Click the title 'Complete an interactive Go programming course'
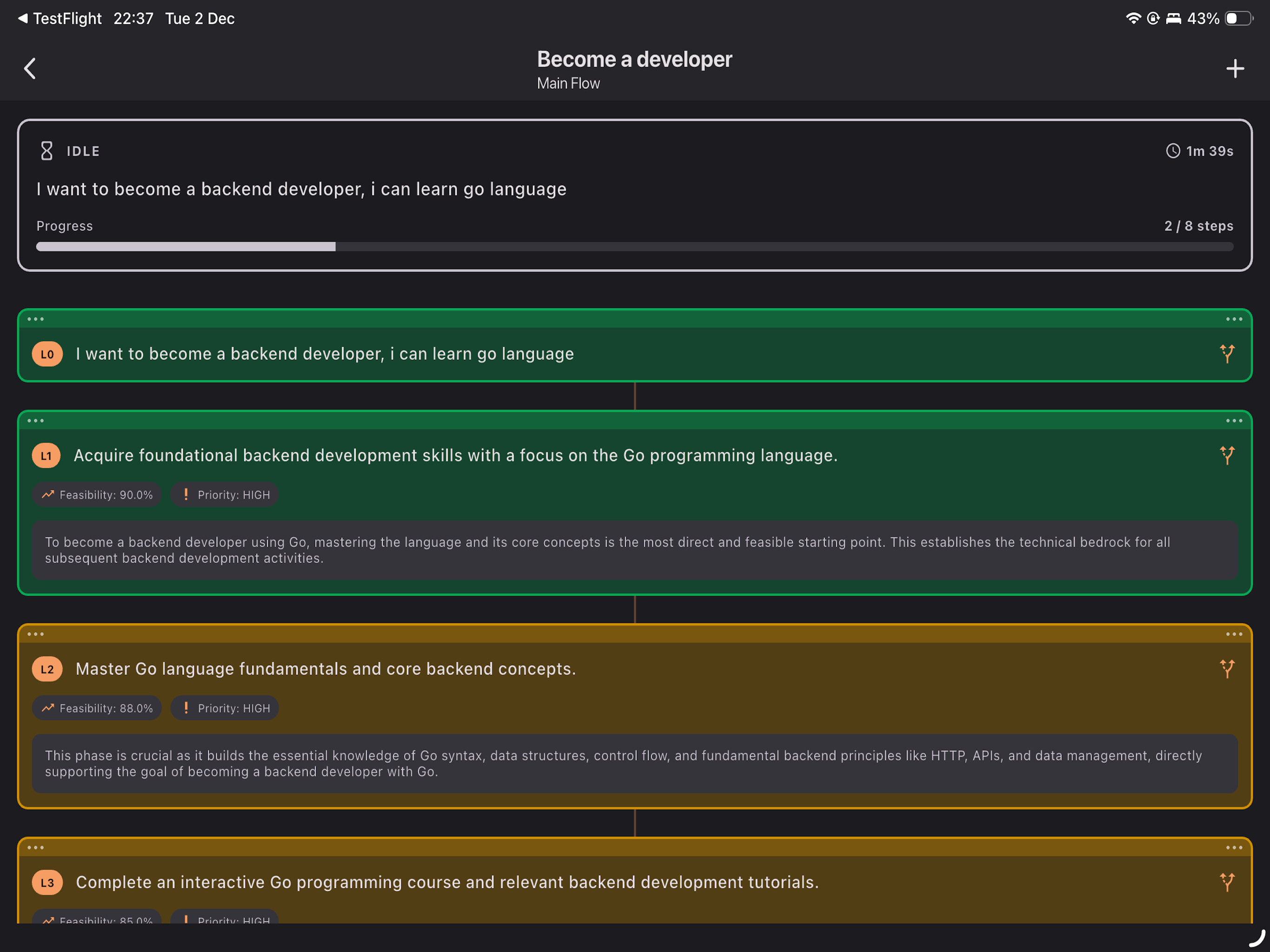 (447, 883)
